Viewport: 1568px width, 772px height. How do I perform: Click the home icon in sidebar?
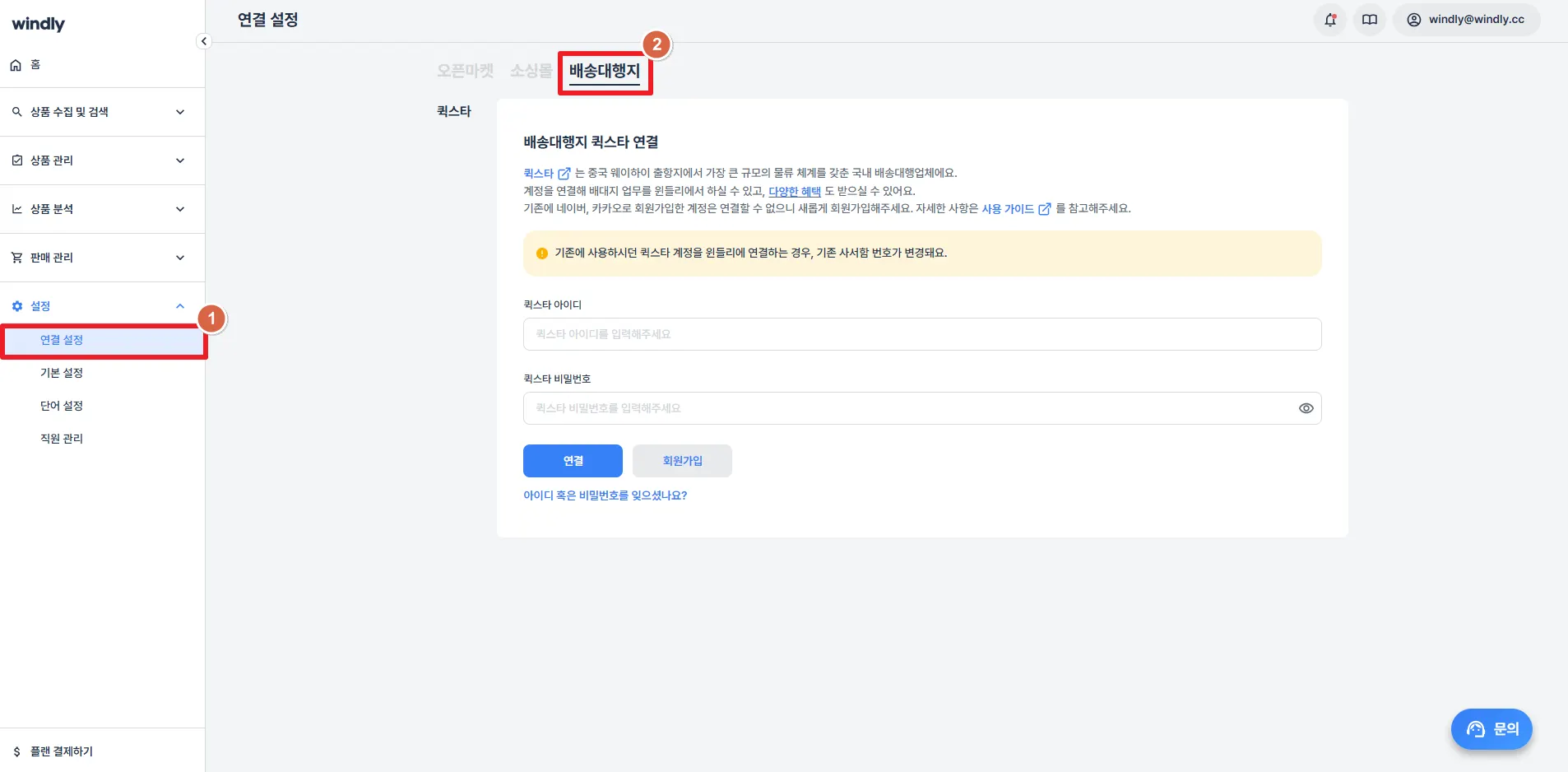16,65
